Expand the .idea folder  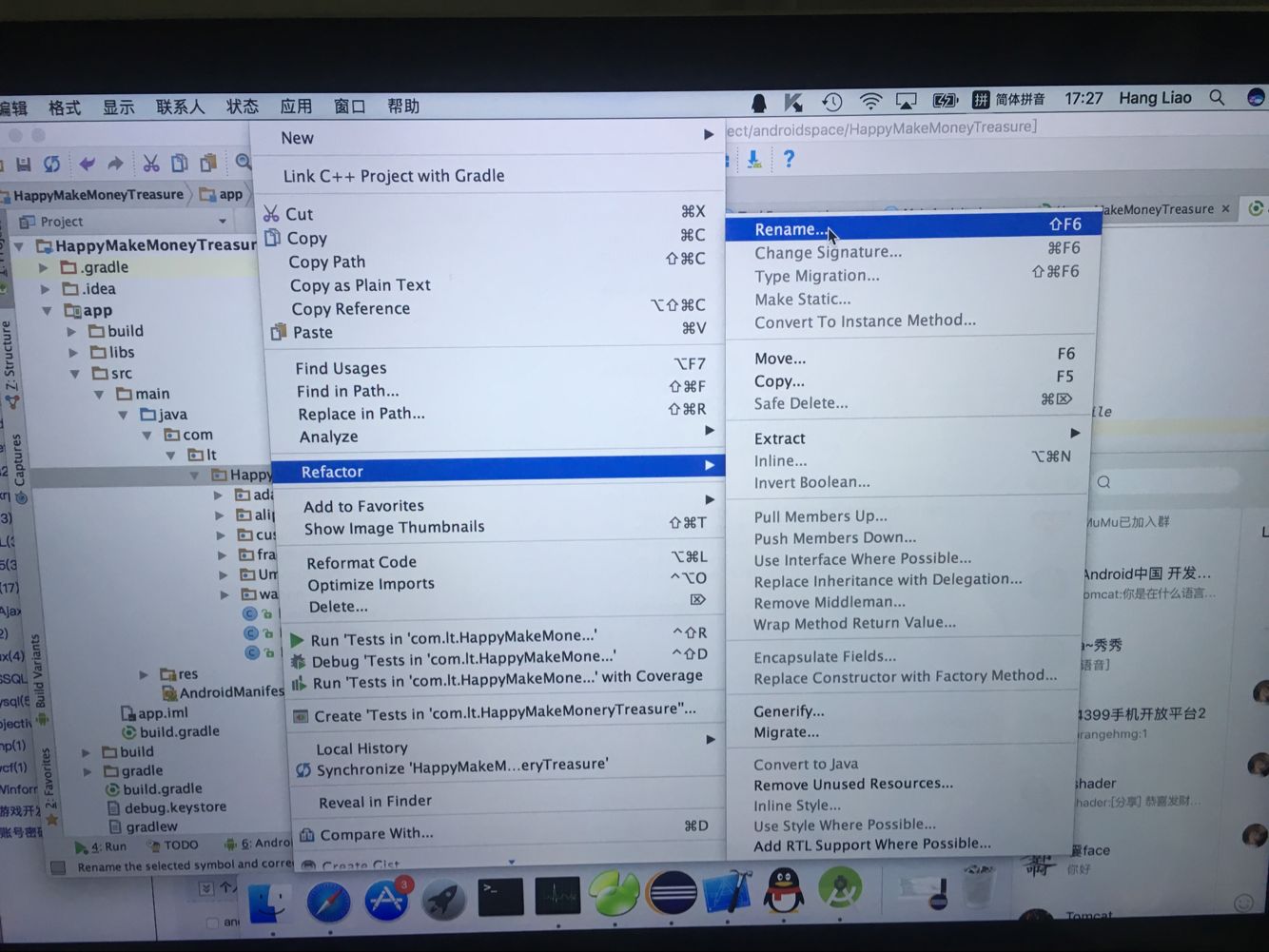(x=44, y=289)
